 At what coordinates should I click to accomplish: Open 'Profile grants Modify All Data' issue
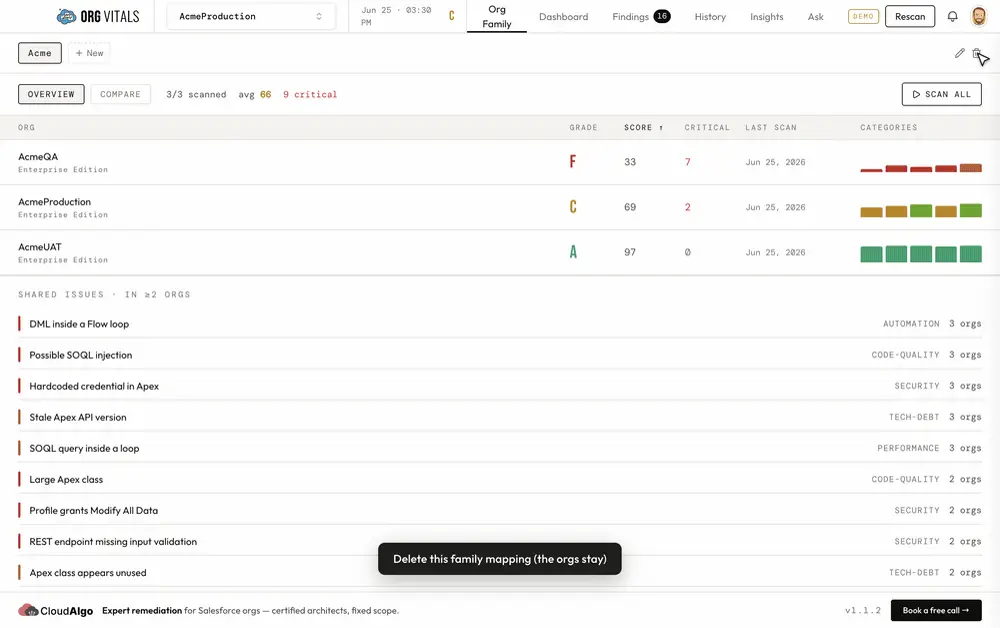point(500,511)
